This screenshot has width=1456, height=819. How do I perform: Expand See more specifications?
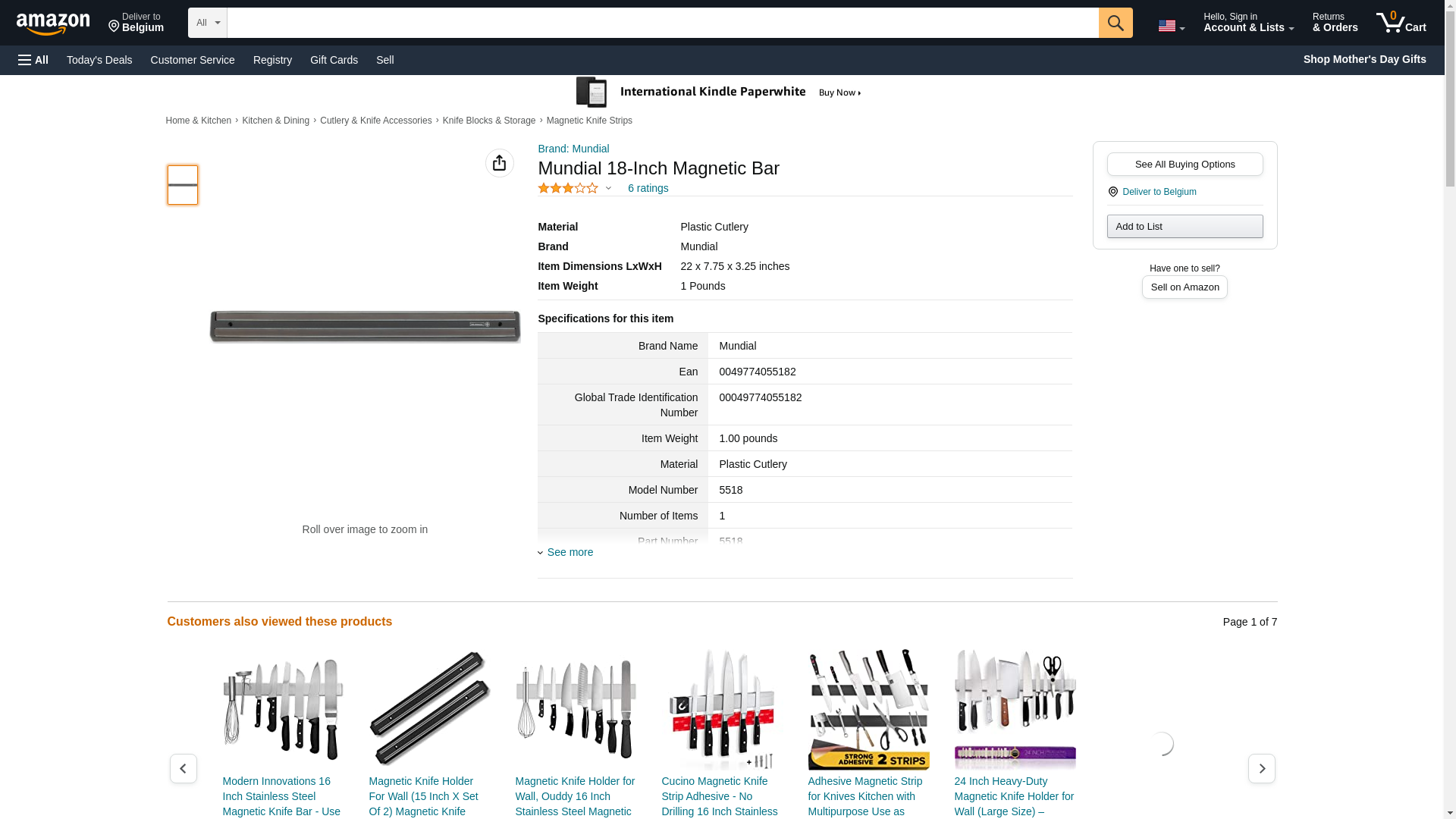(x=570, y=552)
